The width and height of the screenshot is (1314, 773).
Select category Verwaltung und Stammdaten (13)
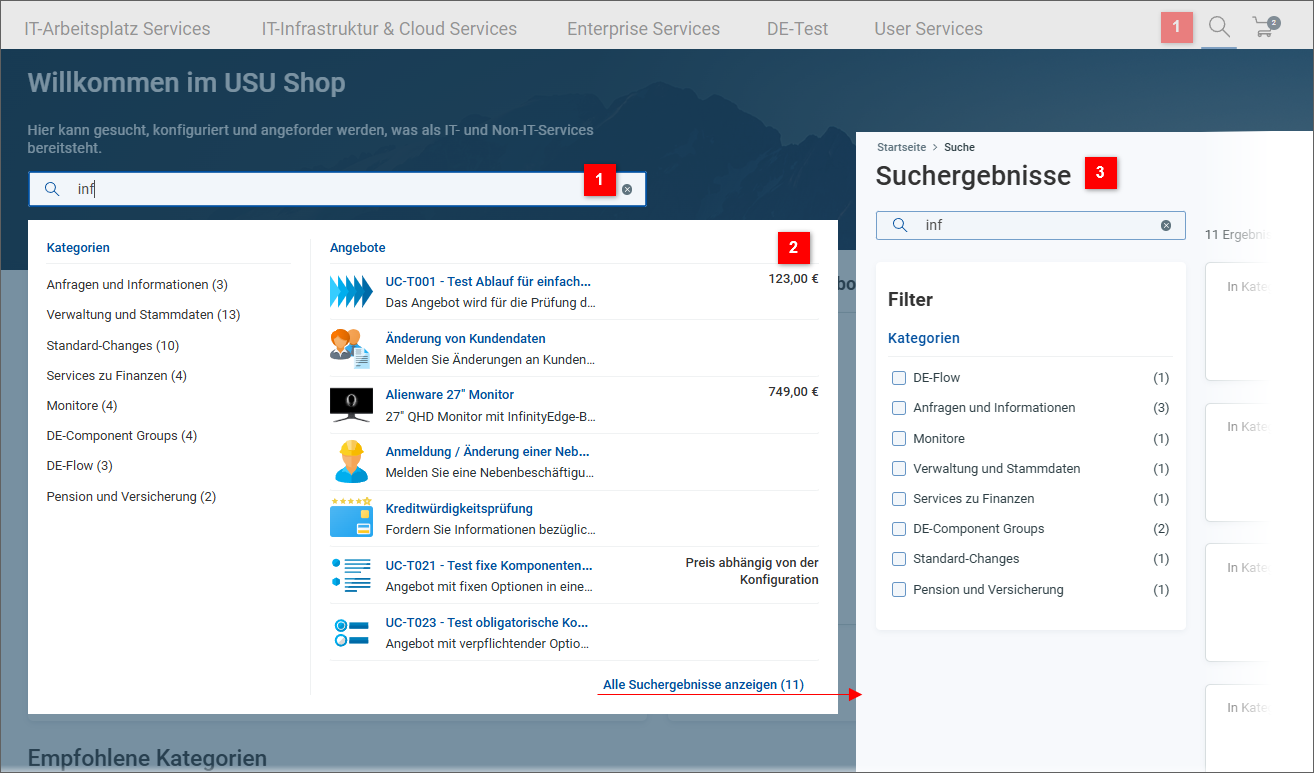click(x=143, y=315)
